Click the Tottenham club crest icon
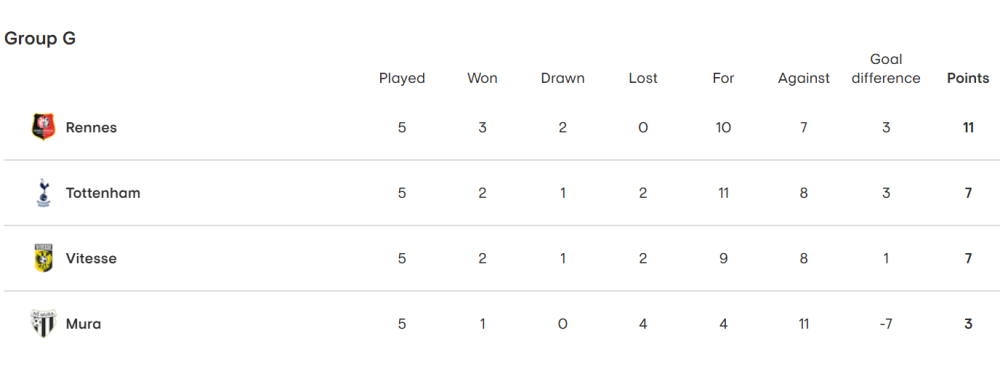The width and height of the screenshot is (1000, 376). pyautogui.click(x=43, y=192)
